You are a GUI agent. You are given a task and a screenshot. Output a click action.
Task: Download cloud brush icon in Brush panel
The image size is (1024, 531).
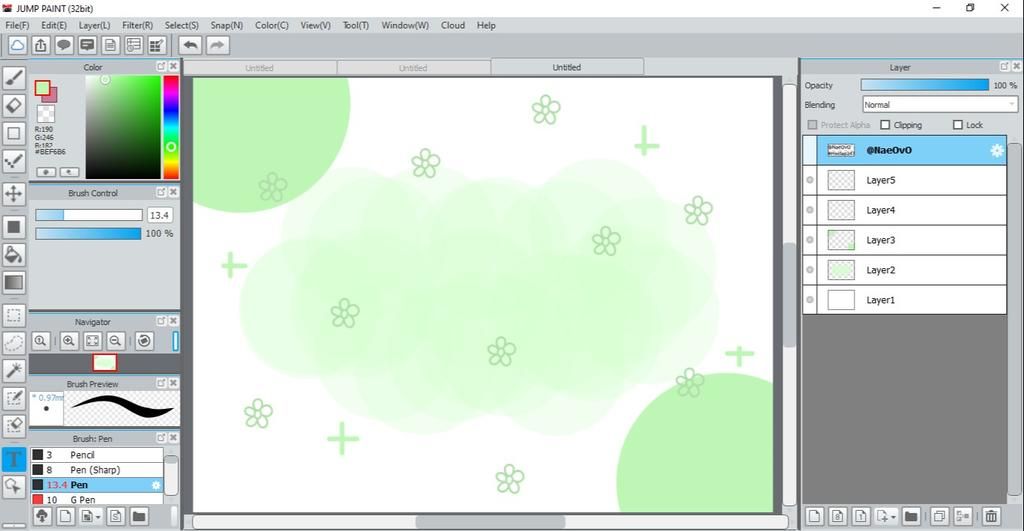click(x=42, y=517)
